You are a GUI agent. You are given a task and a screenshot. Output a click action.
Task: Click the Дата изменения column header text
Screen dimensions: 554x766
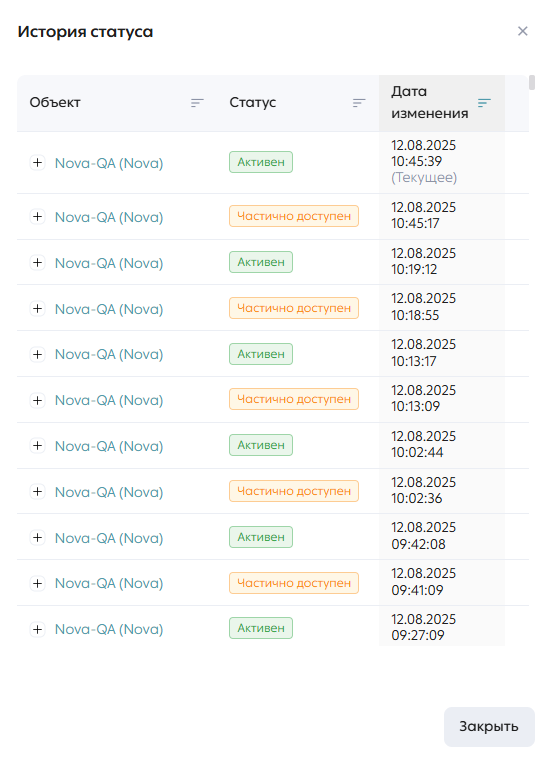[x=429, y=103]
